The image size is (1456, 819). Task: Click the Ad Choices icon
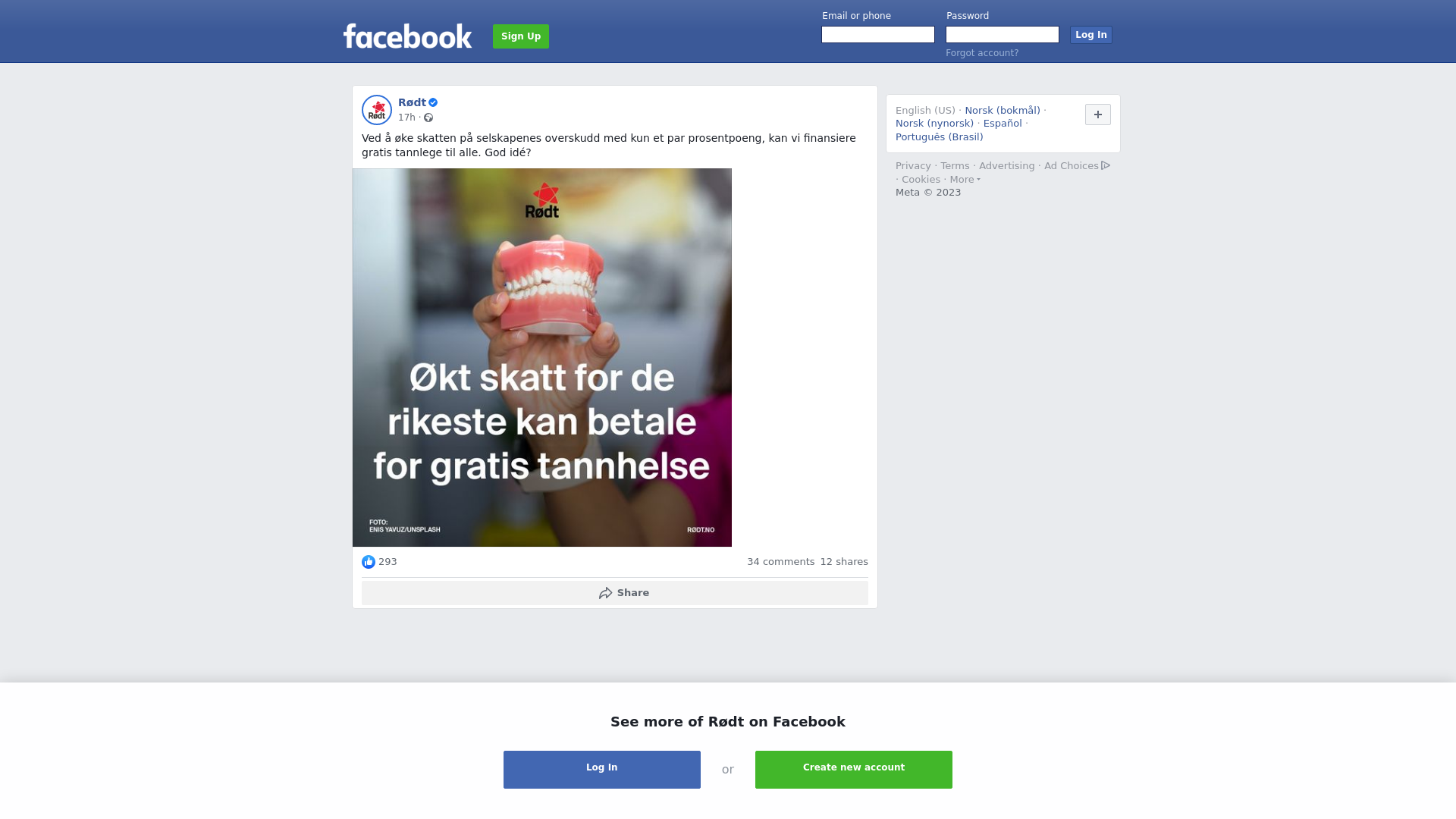(x=1106, y=165)
